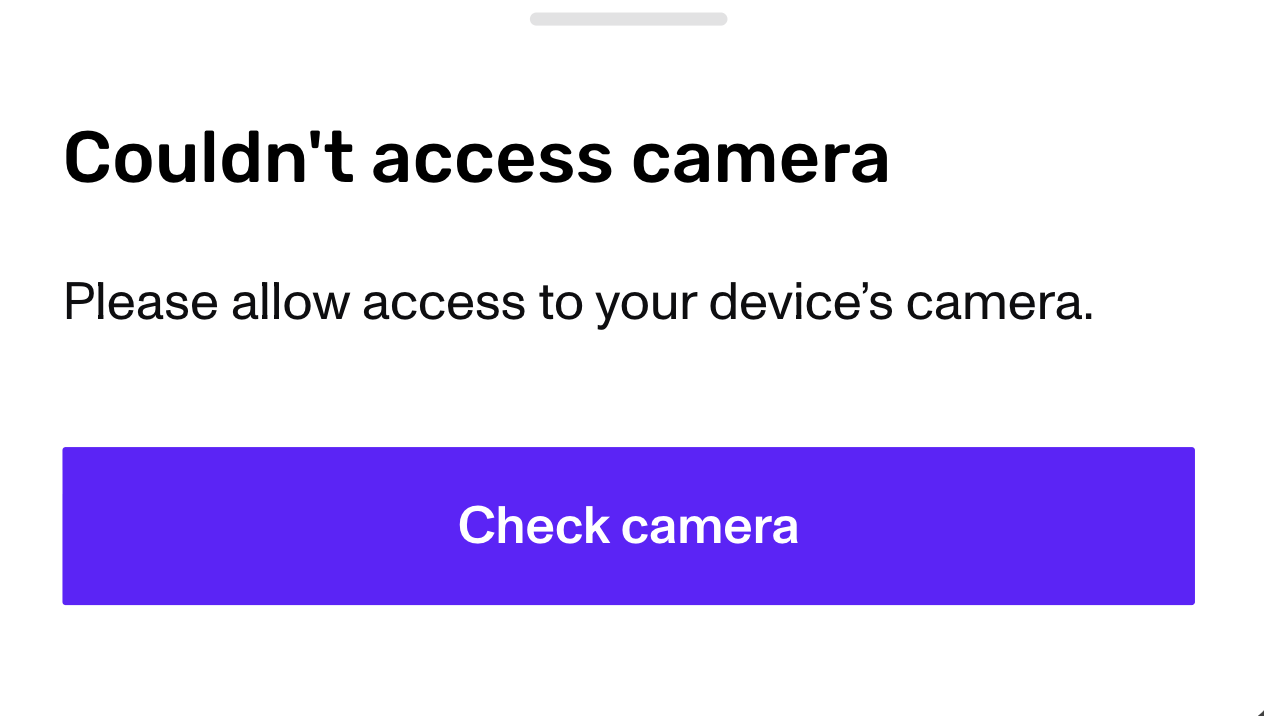Viewport: 1264px width, 716px height.
Task: Click the Couldn't access camera heading
Action: pos(476,155)
